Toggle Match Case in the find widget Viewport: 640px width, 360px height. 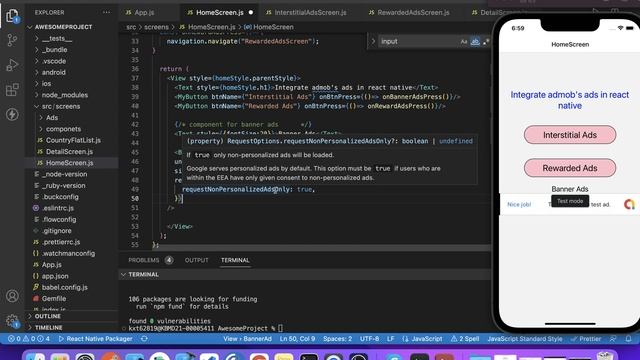[x=464, y=41]
